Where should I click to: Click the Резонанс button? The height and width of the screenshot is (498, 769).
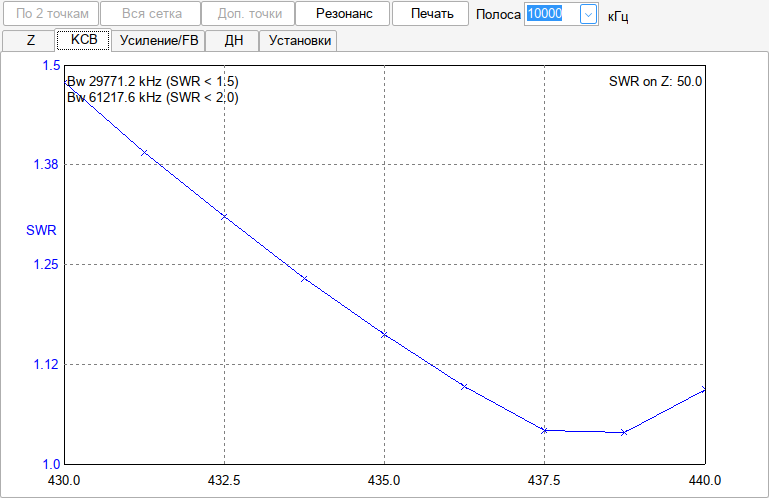click(342, 14)
